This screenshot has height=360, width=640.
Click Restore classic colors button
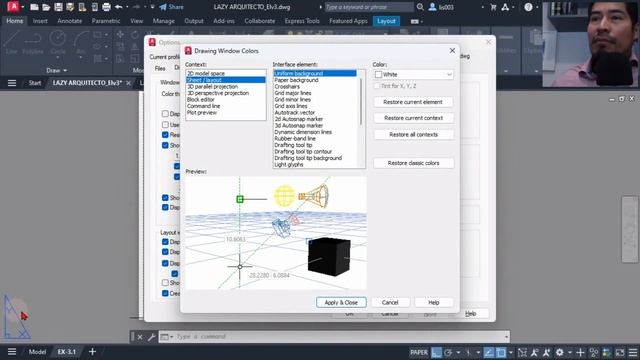(413, 163)
